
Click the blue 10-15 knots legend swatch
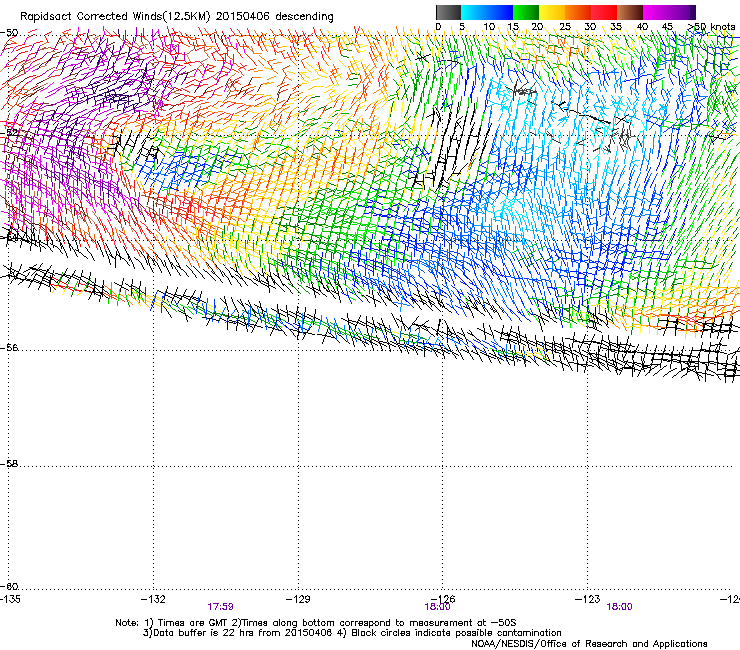click(500, 12)
